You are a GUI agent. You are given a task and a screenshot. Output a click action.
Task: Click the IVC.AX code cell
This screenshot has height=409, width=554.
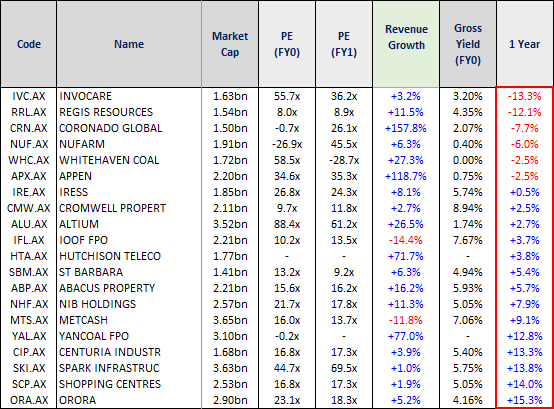pyautogui.click(x=29, y=96)
